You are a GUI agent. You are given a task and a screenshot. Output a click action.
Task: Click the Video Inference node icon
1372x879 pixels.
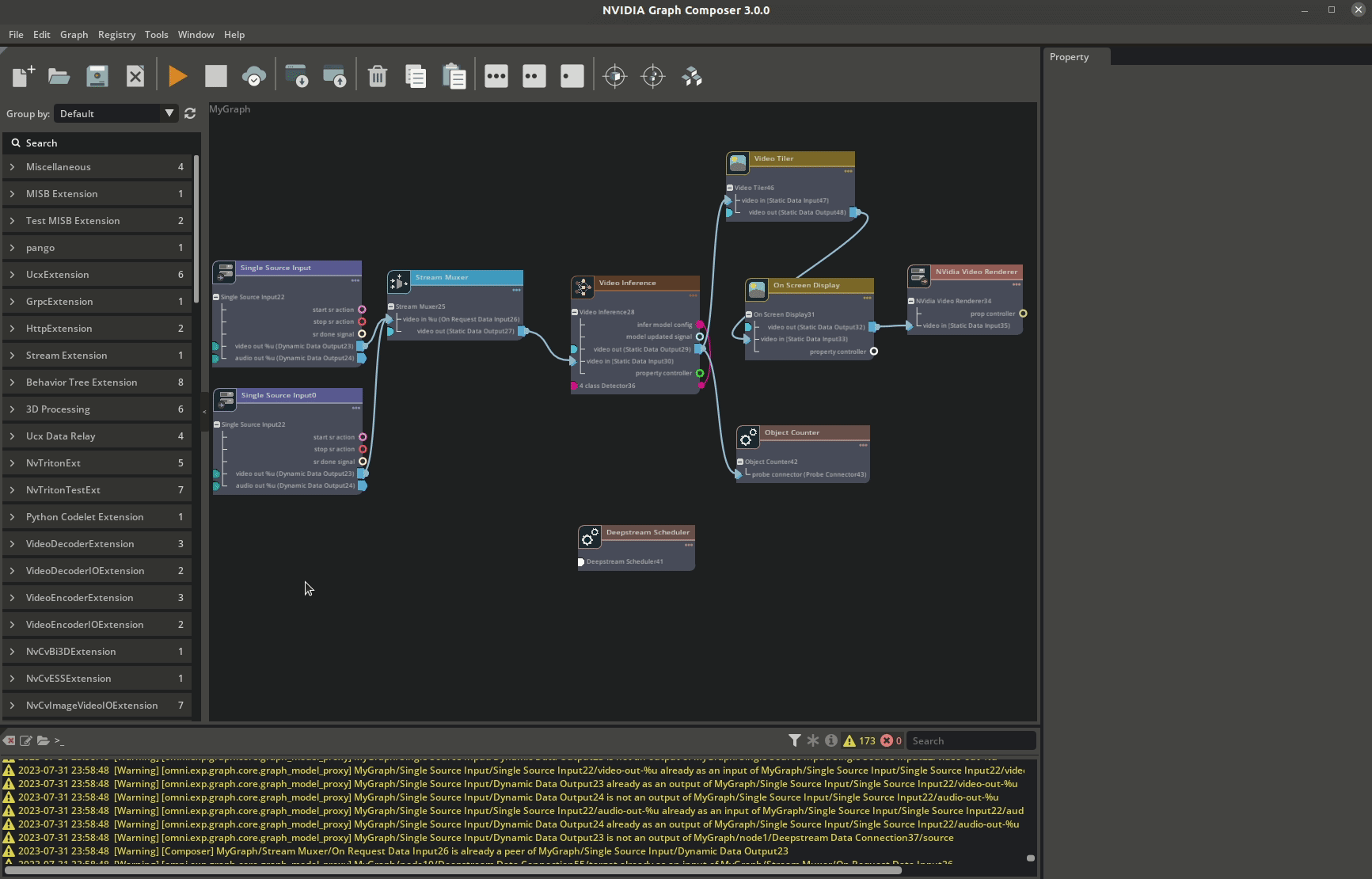(583, 287)
